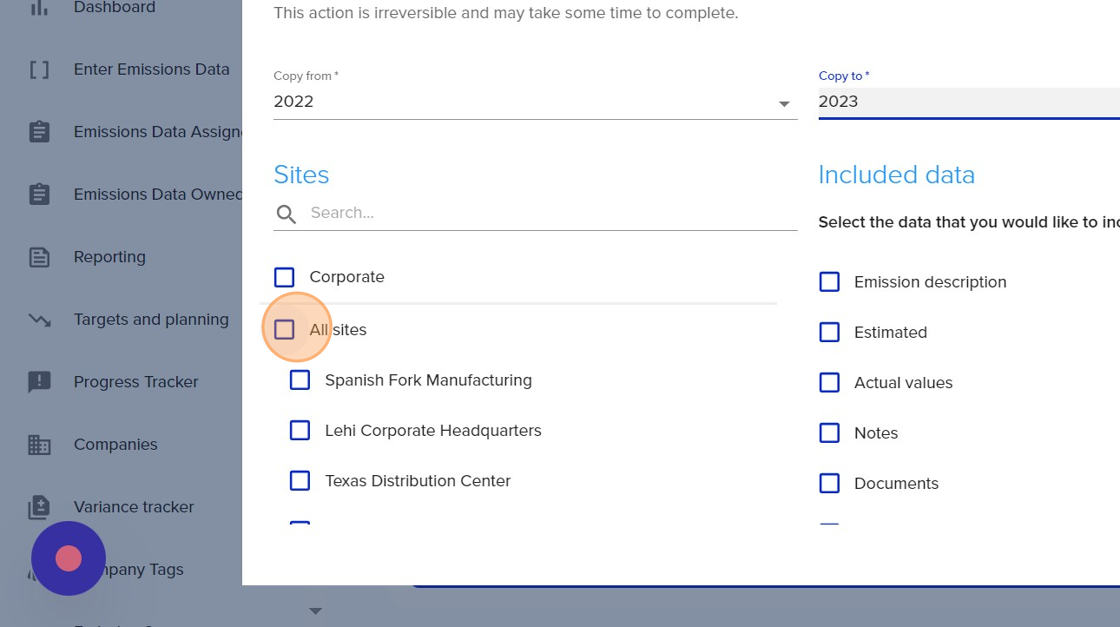
Task: Click the Targets and planning trend icon
Action: (39, 320)
